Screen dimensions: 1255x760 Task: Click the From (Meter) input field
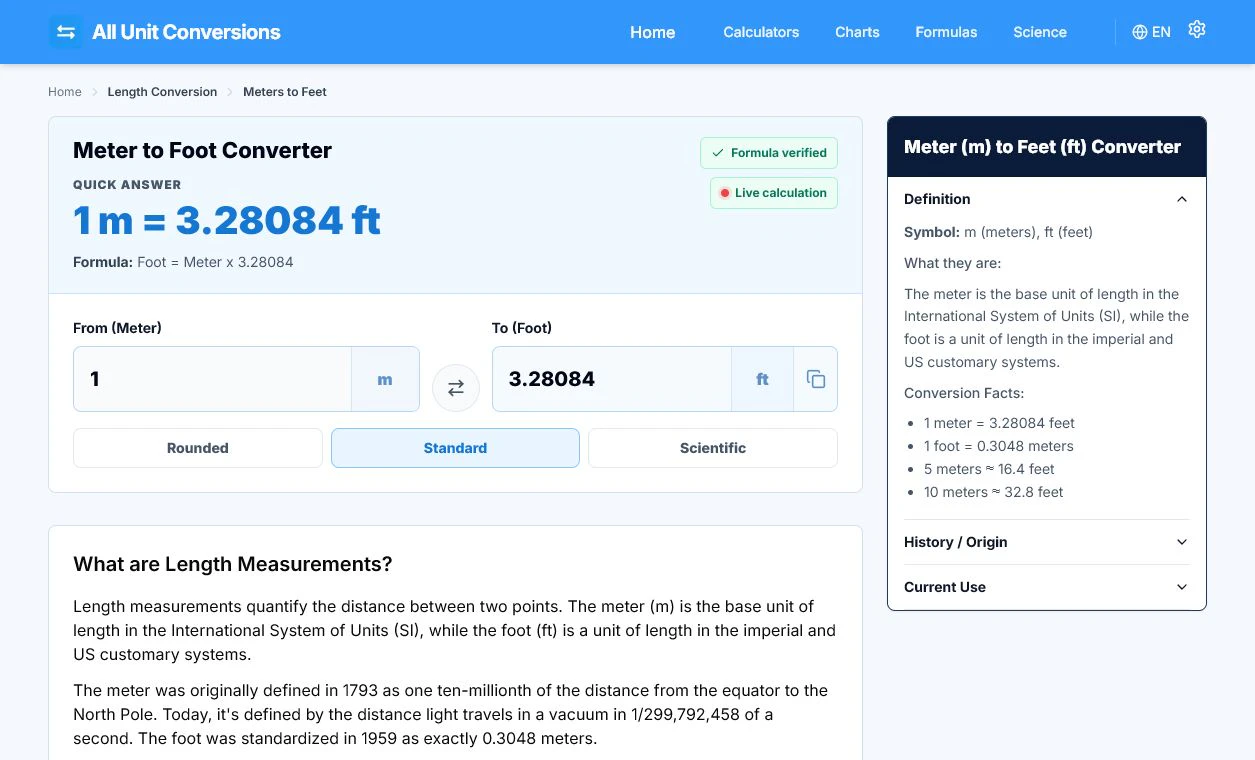212,379
